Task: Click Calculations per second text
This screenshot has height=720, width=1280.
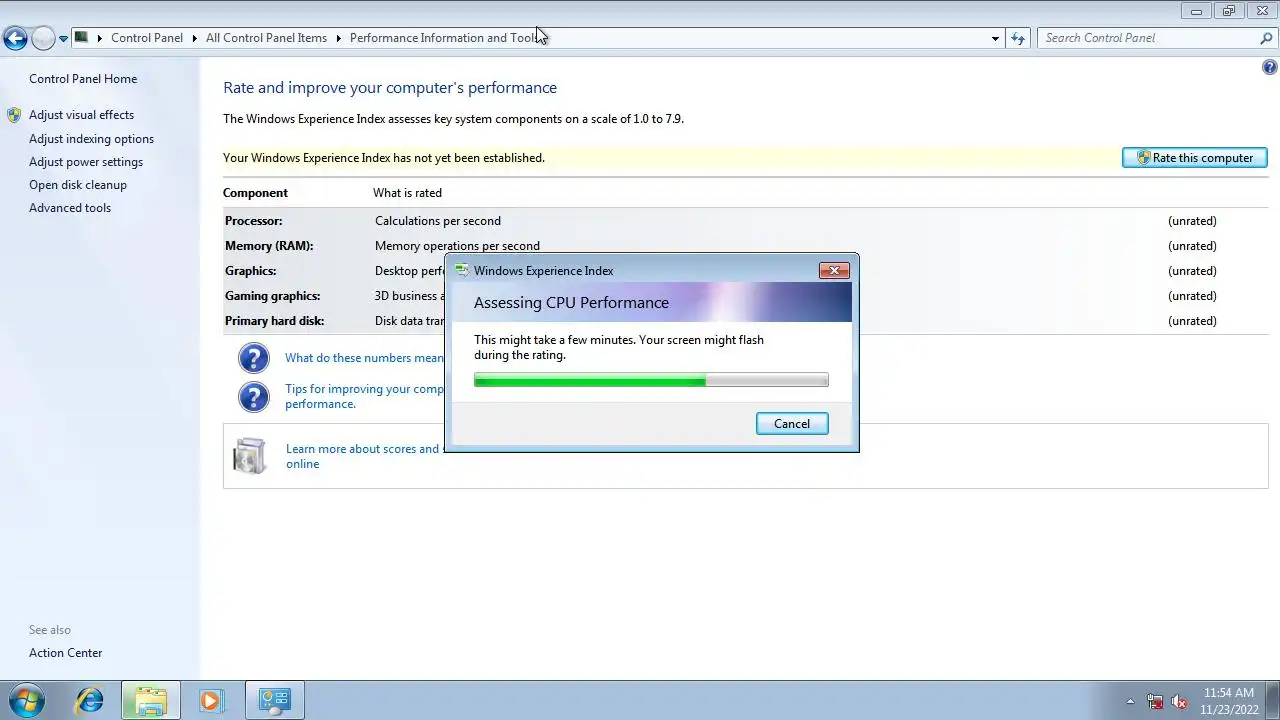Action: coord(438,221)
